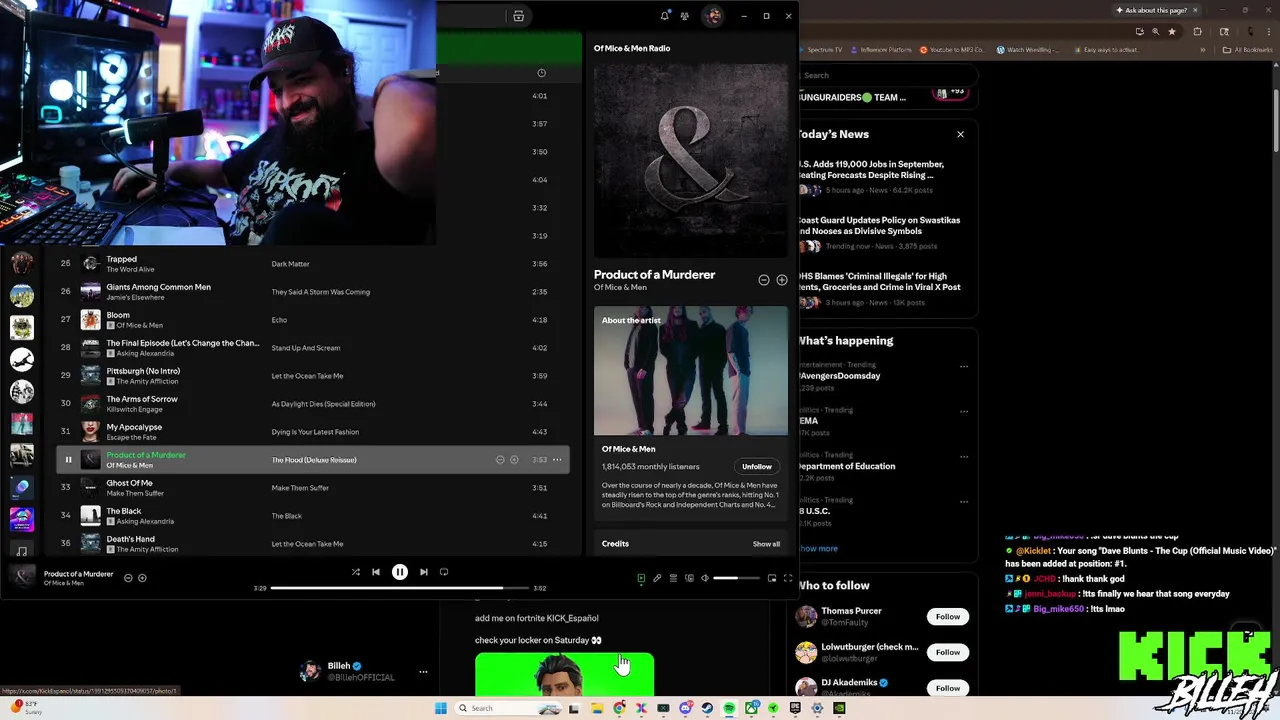Viewport: 1280px width, 720px height.
Task: Open the ampersand album cover artwork
Action: (x=691, y=161)
